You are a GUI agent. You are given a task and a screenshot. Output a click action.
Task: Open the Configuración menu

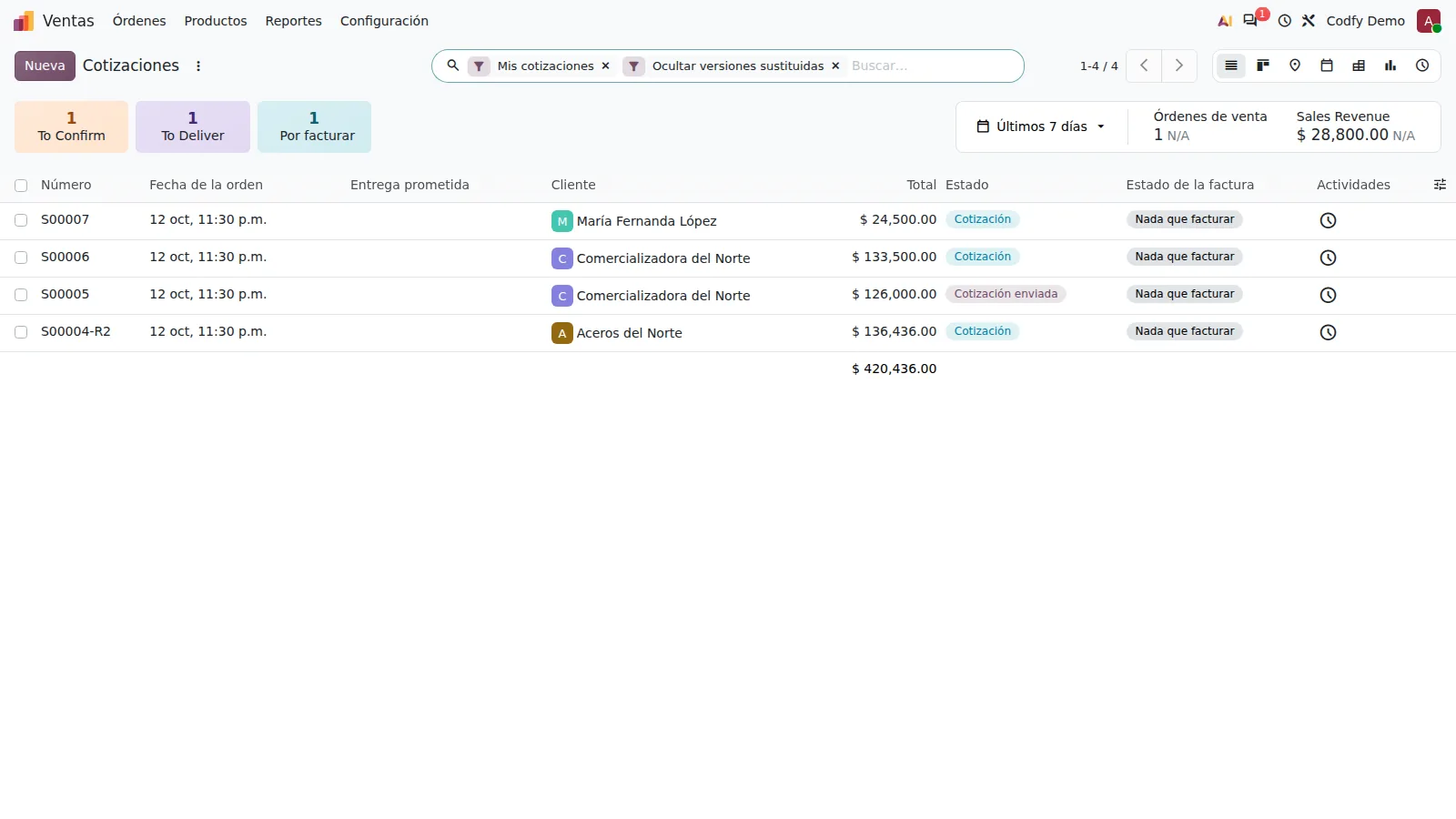point(384,21)
